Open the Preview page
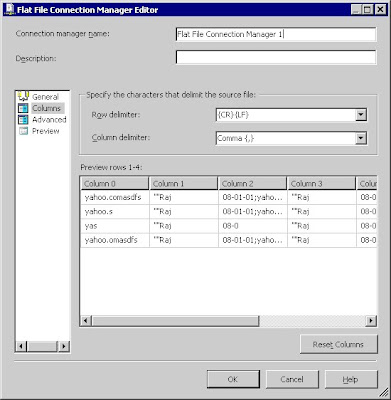This screenshot has width=391, height=400. pyautogui.click(x=46, y=131)
